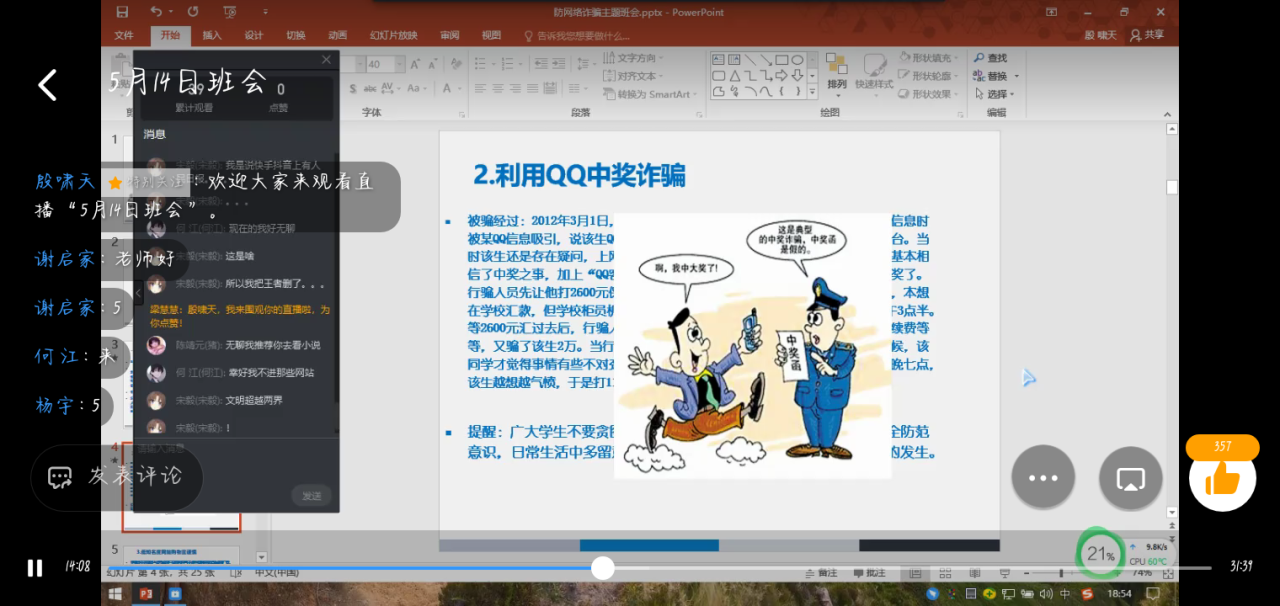Select slide 5 thumbnail
The height and width of the screenshot is (606, 1280).
[182, 553]
